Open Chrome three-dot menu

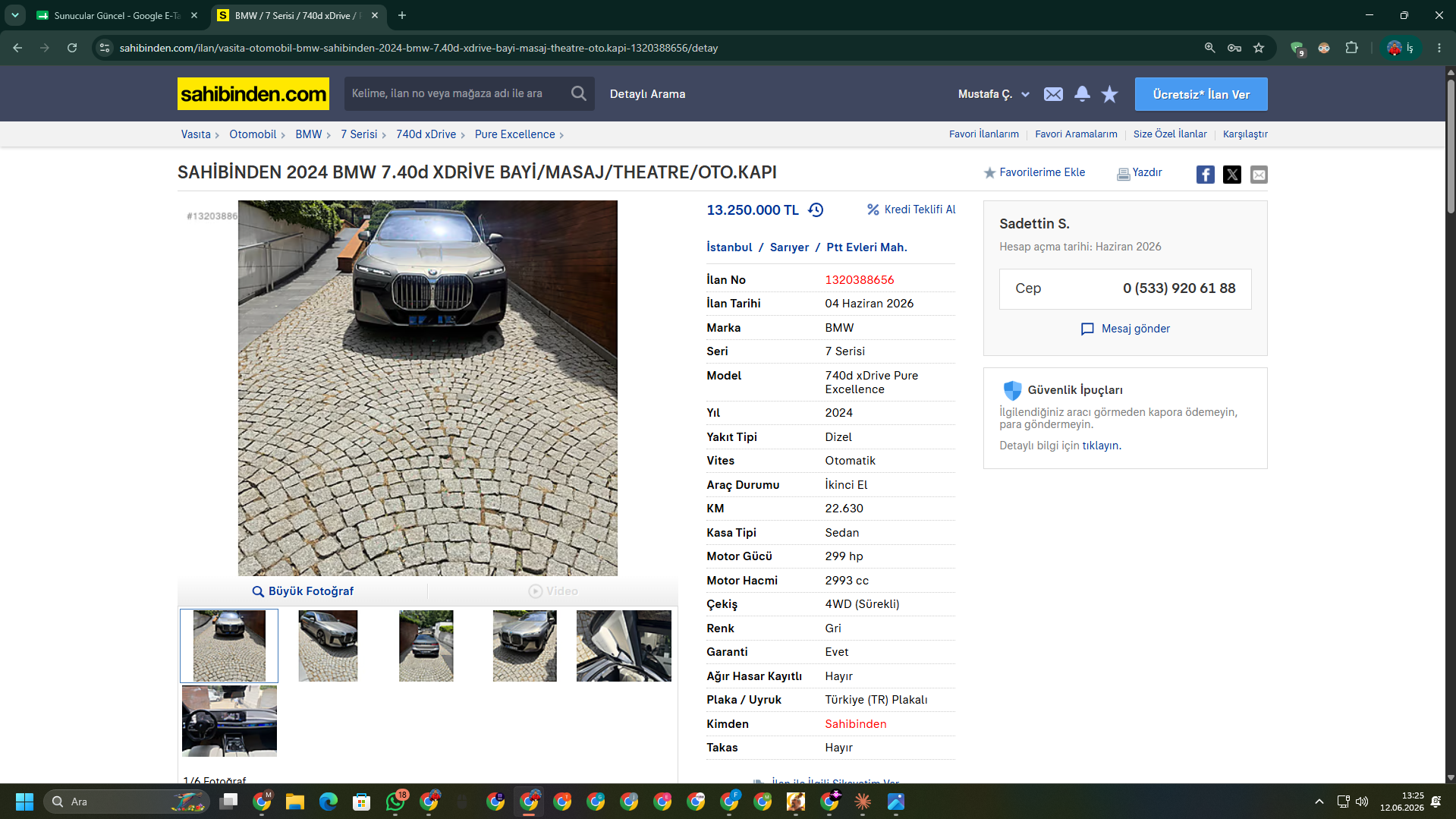[x=1439, y=48]
